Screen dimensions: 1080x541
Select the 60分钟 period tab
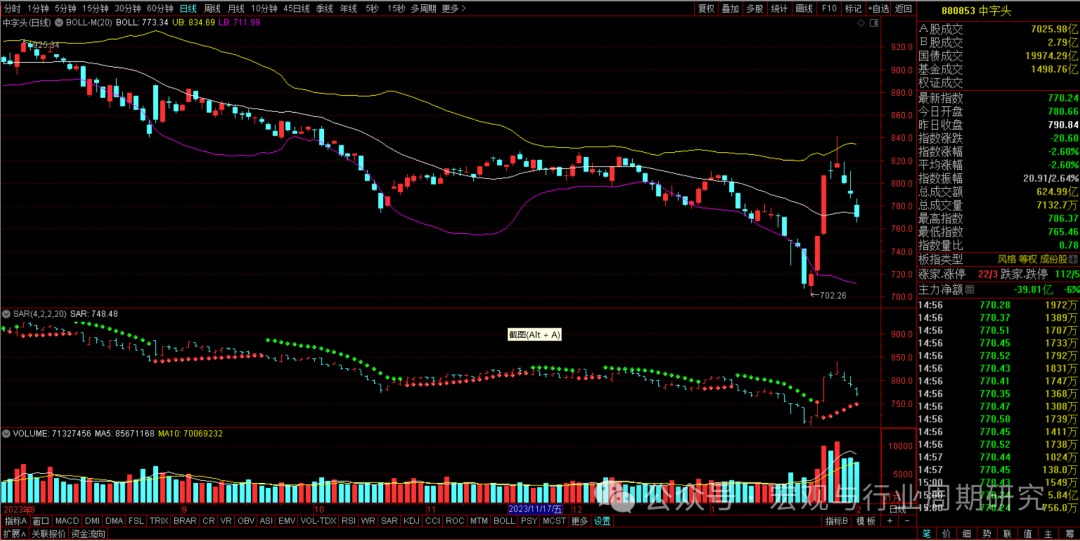[160, 8]
